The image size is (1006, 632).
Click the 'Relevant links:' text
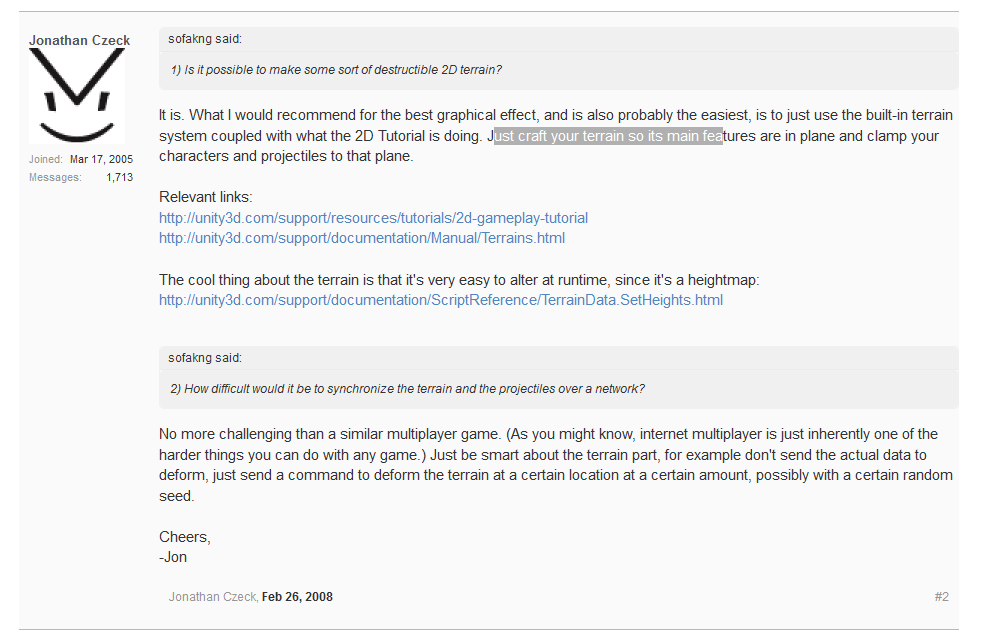tap(206, 197)
